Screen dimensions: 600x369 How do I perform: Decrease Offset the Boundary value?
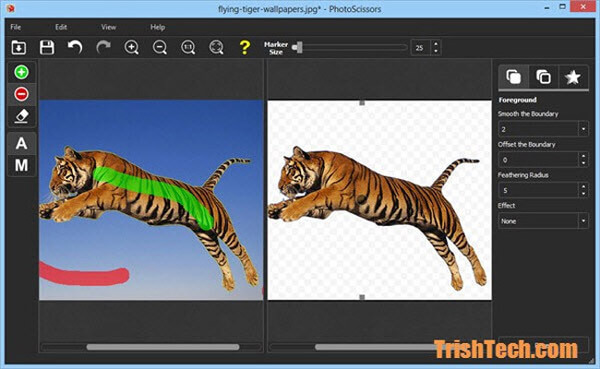pyautogui.click(x=583, y=163)
